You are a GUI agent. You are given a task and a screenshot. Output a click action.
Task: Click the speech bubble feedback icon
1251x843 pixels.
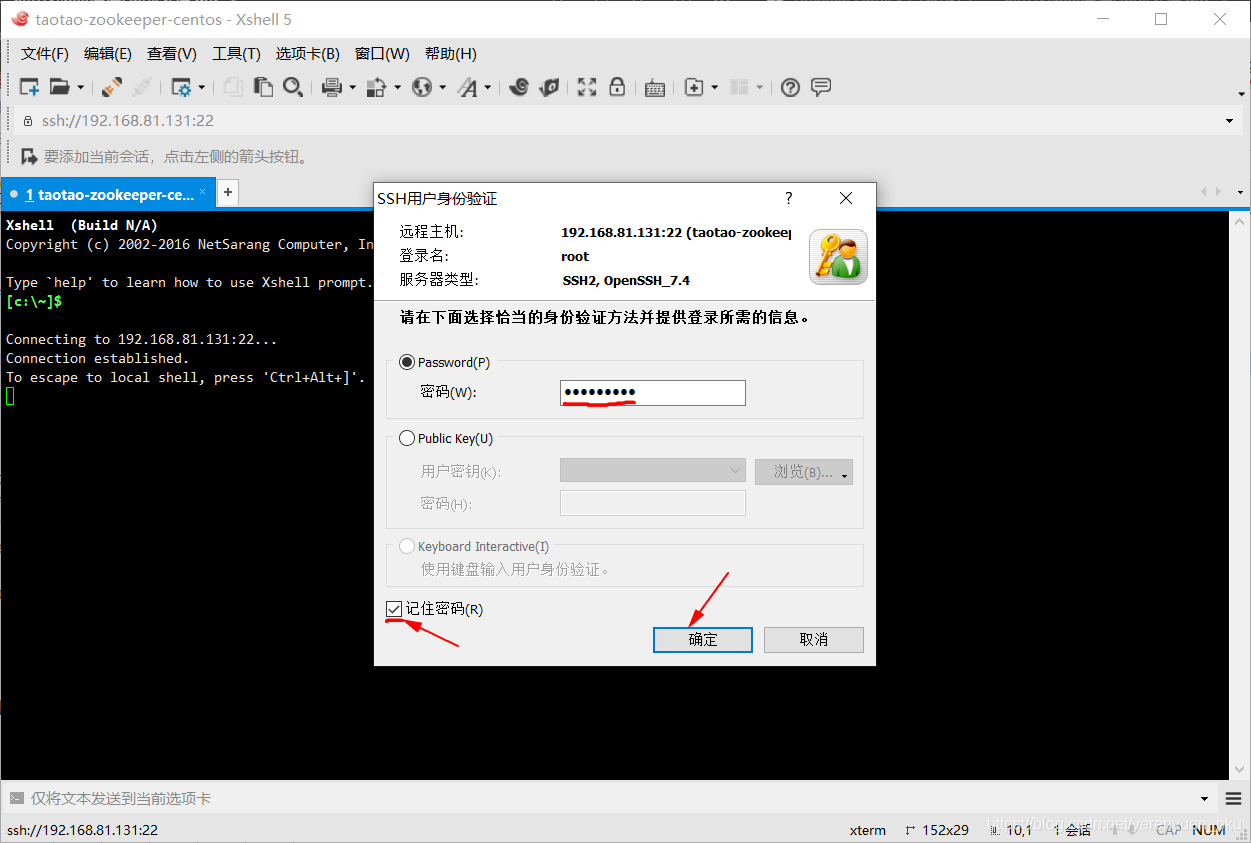point(821,87)
